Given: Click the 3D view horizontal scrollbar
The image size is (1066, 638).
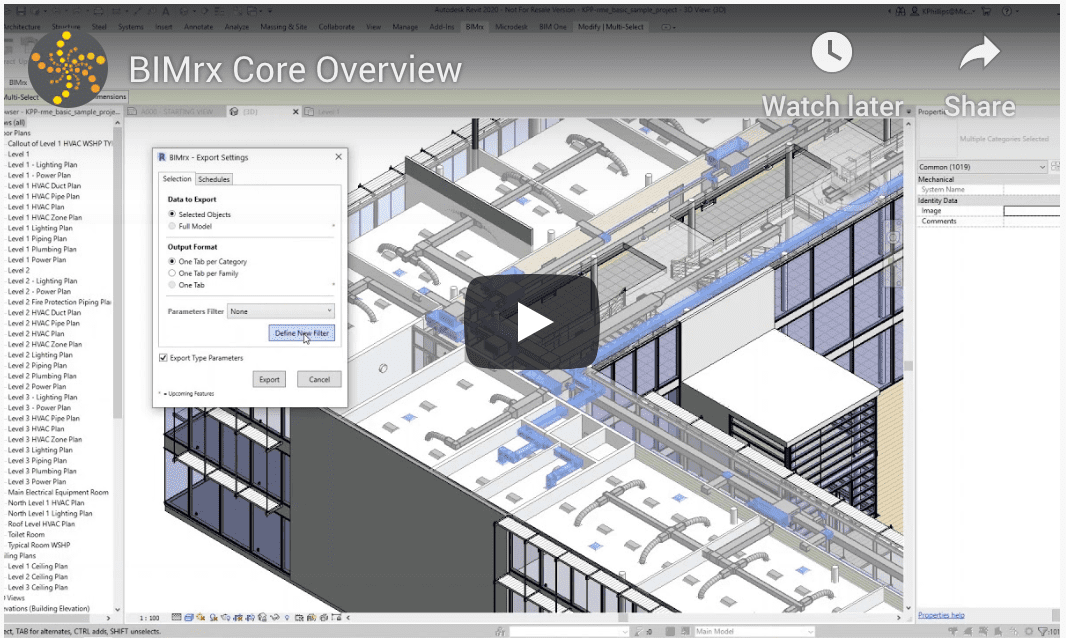Looking at the screenshot, I should (622, 618).
